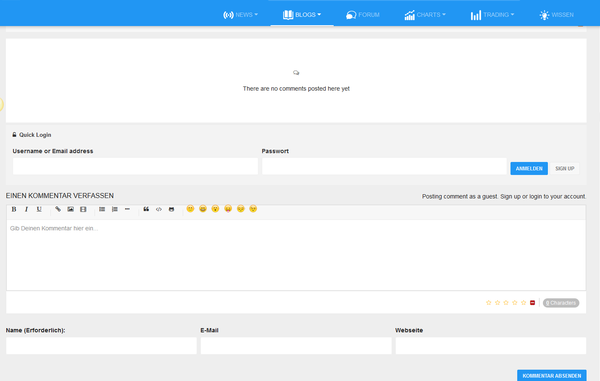The width and height of the screenshot is (600, 381).
Task: Insert the fifth sad emoji
Action: tap(241, 208)
